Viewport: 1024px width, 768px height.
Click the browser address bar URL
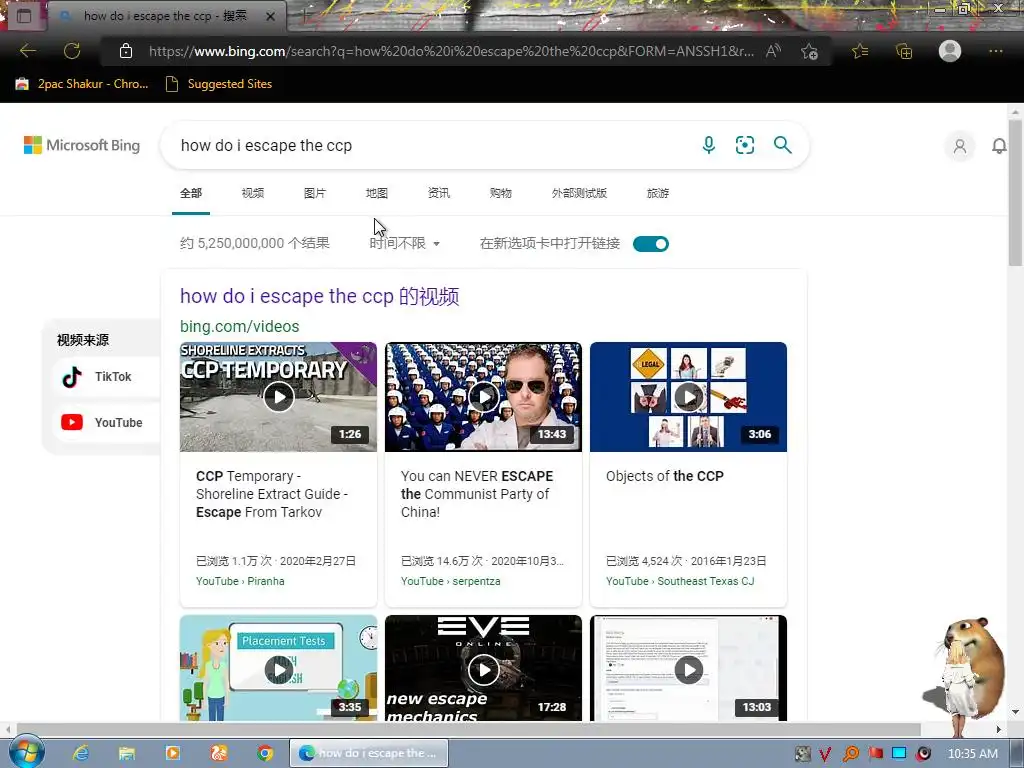point(451,51)
